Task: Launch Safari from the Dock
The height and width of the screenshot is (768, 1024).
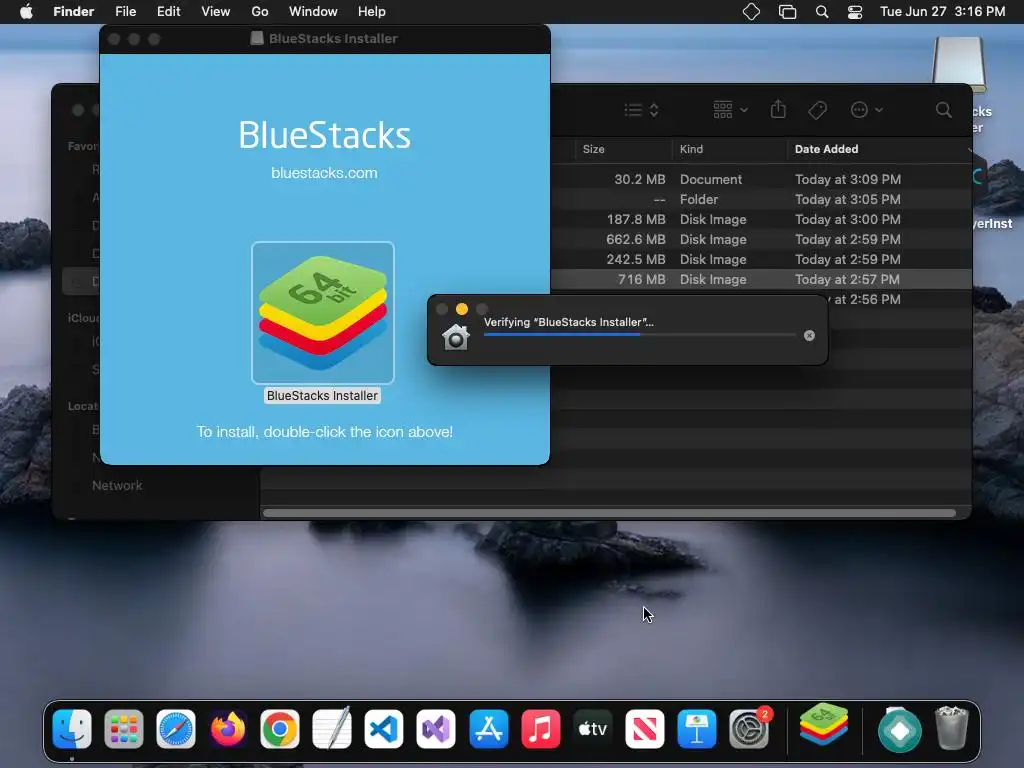Action: [x=176, y=729]
